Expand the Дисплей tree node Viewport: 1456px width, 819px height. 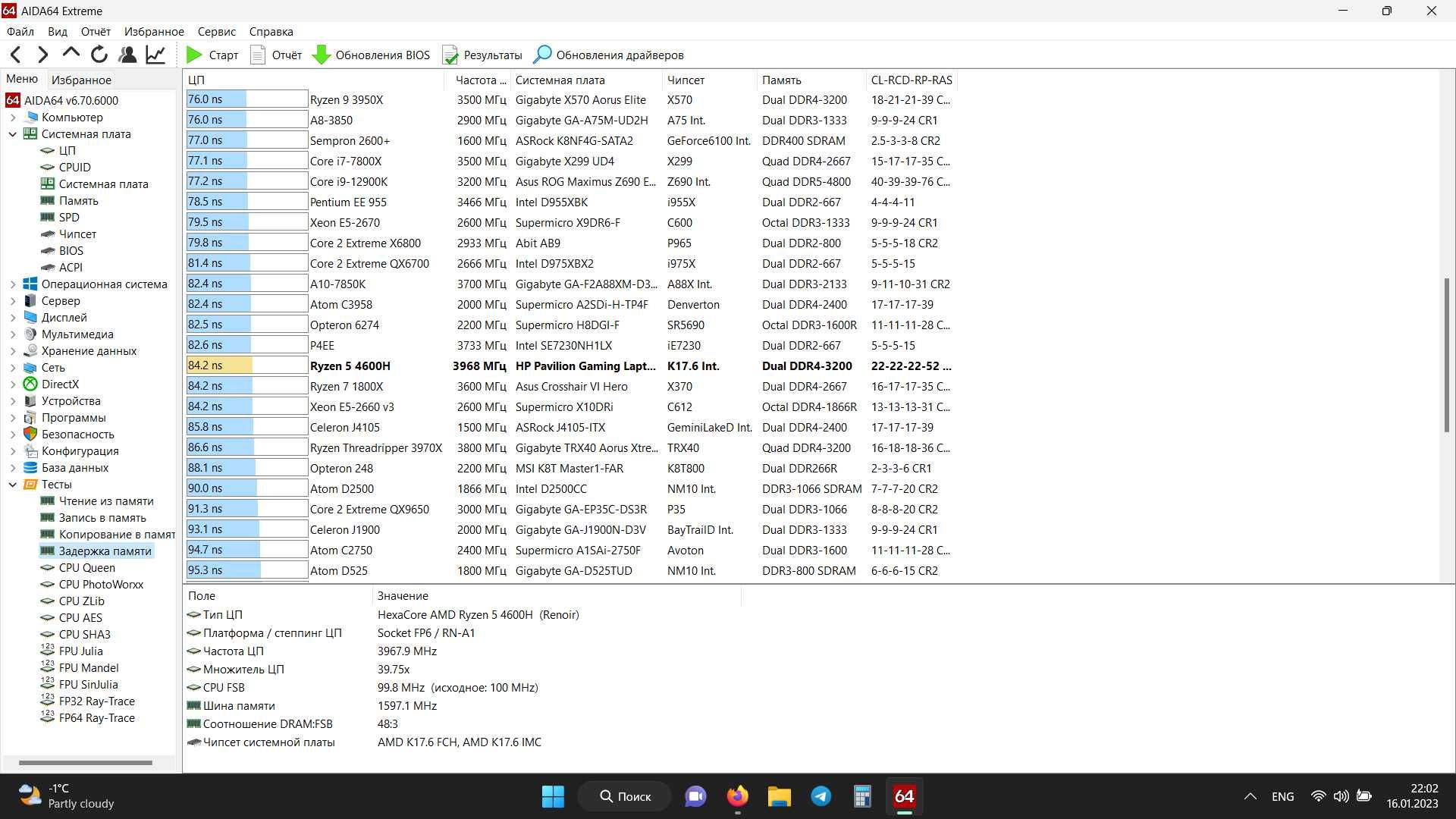tap(13, 318)
